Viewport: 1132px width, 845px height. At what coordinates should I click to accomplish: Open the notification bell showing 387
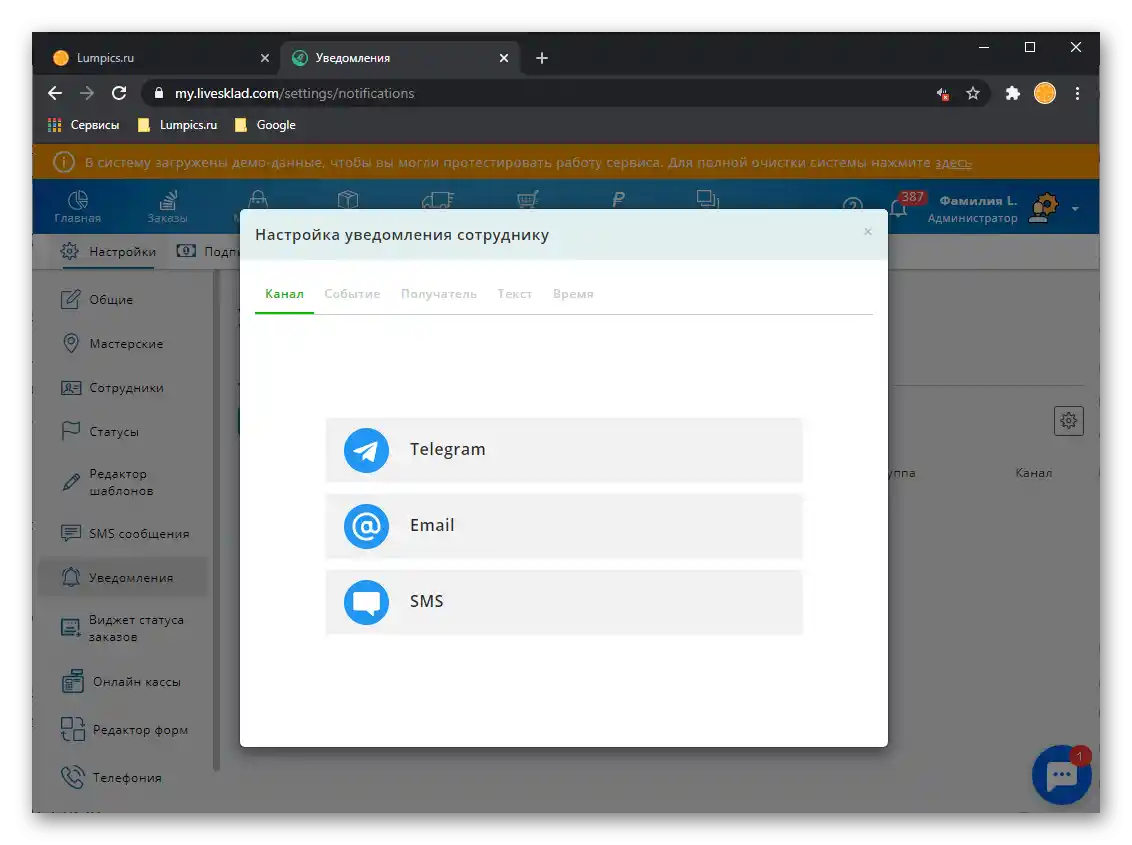896,207
